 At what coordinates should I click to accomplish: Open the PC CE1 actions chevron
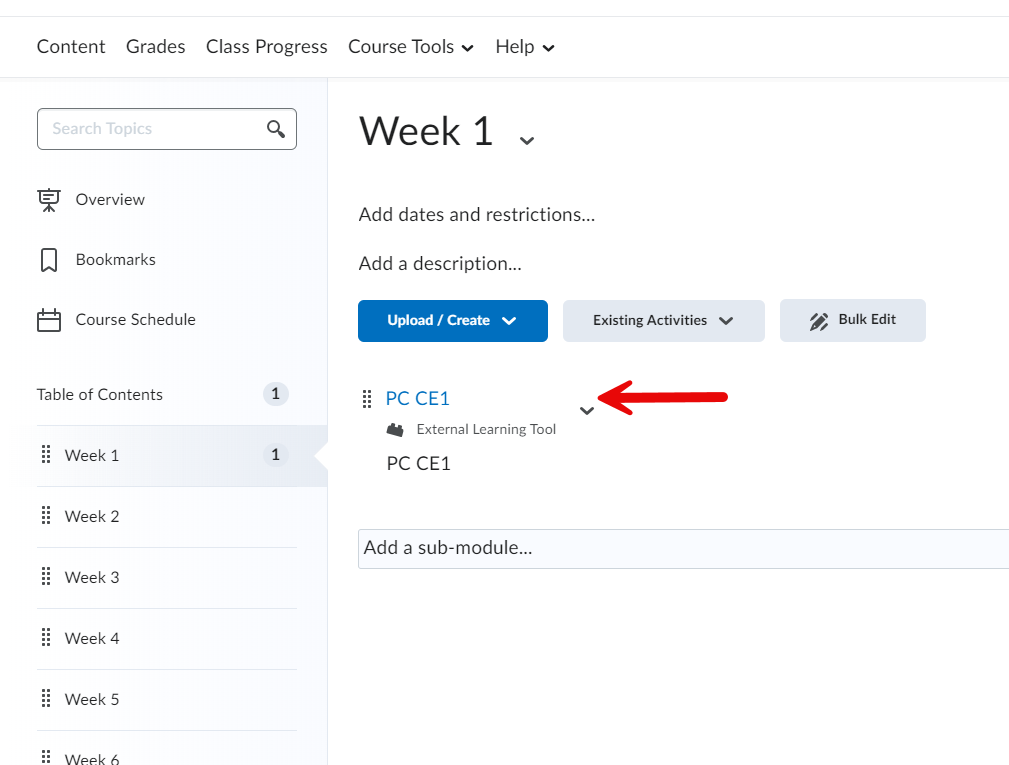(x=587, y=410)
